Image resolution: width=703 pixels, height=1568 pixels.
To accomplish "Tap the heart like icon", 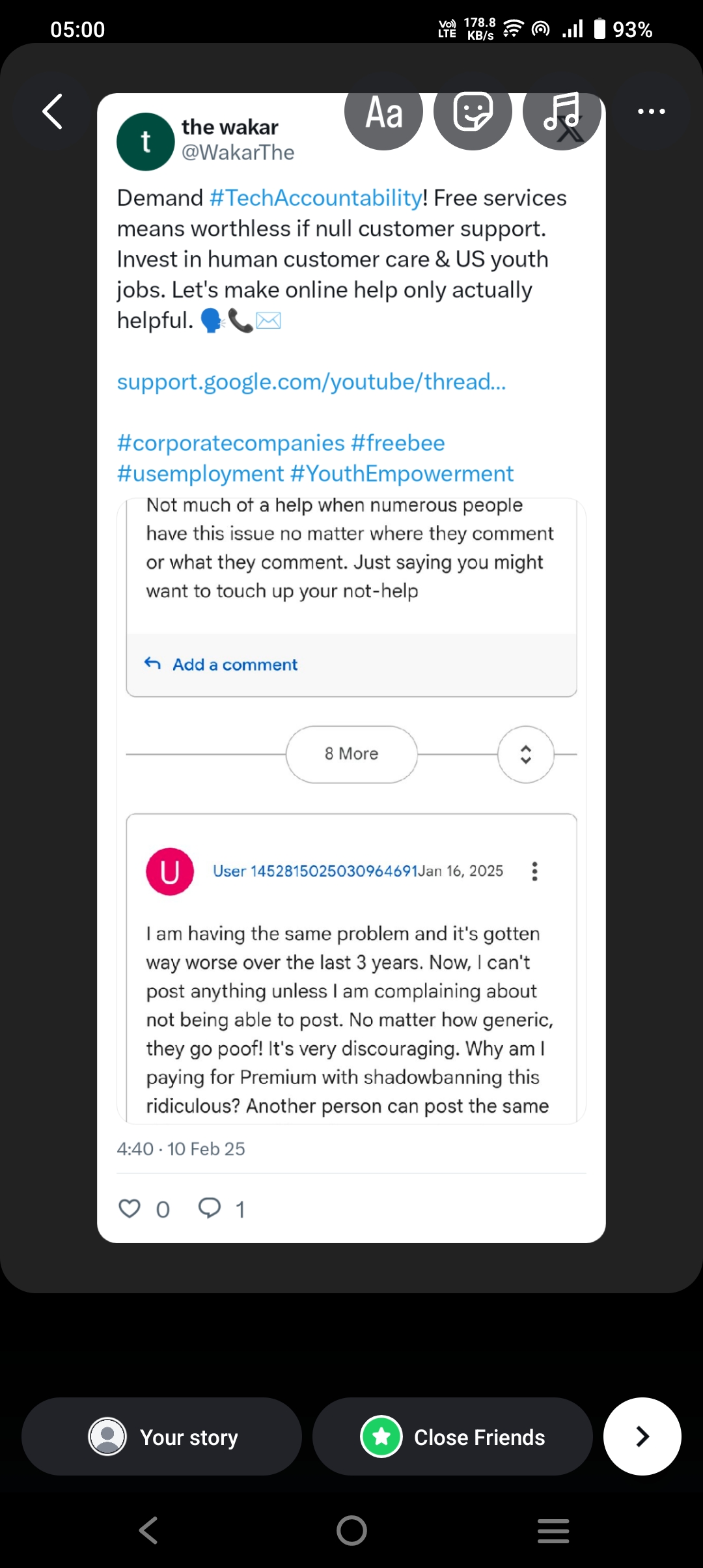I will pyautogui.click(x=130, y=1209).
